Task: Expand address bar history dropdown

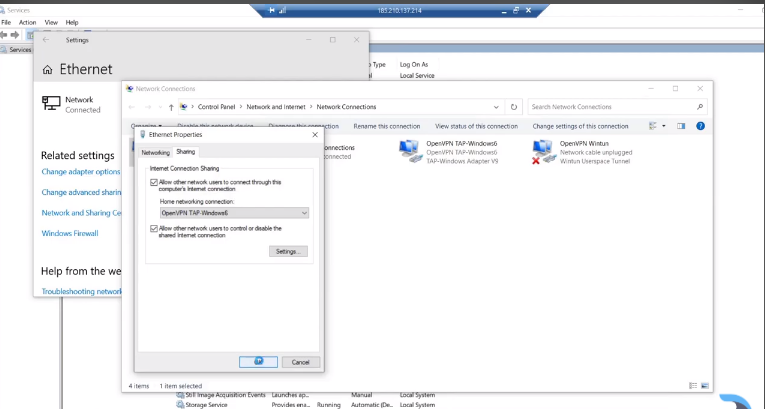Action: pyautogui.click(x=497, y=107)
